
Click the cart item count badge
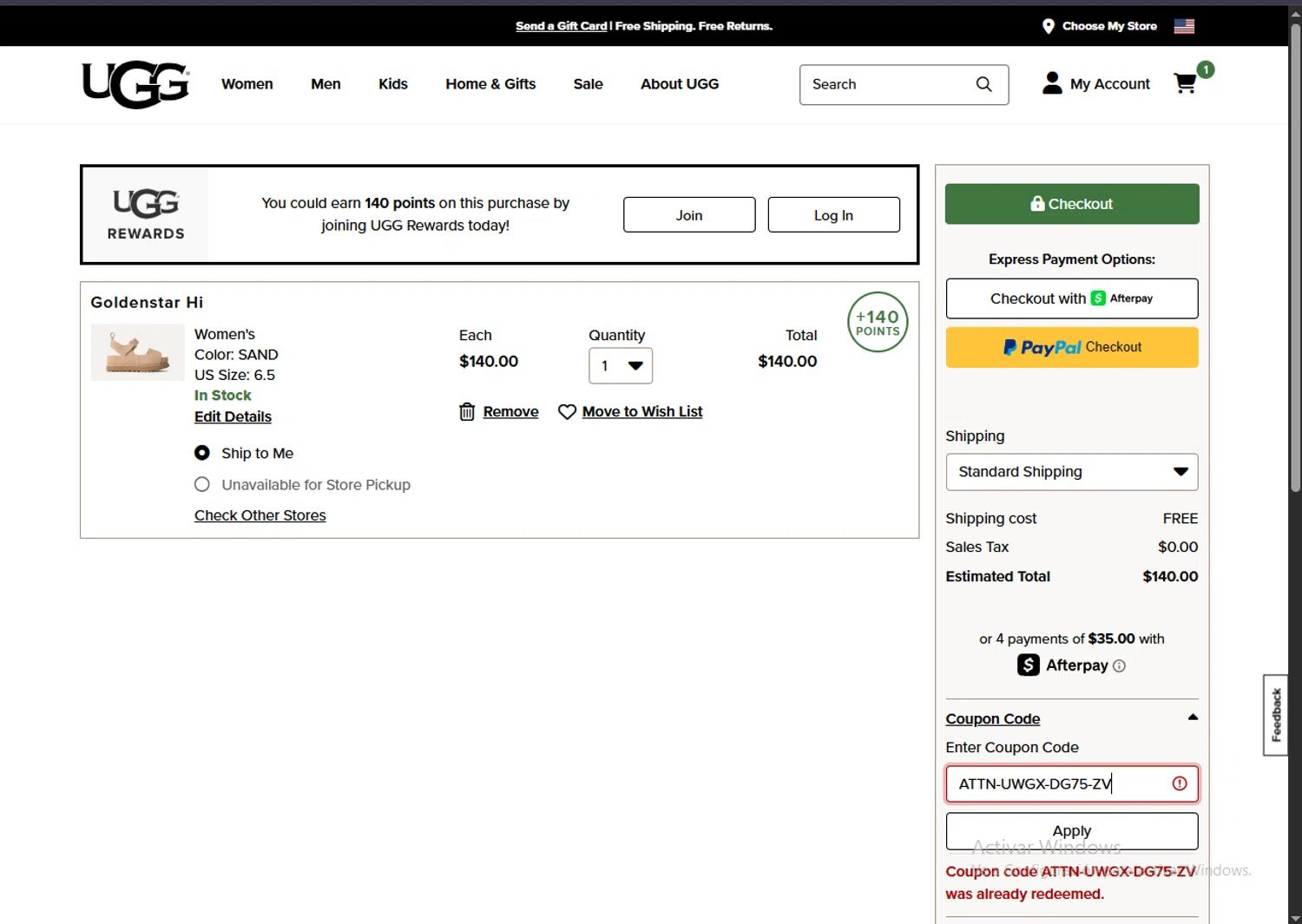(x=1205, y=69)
